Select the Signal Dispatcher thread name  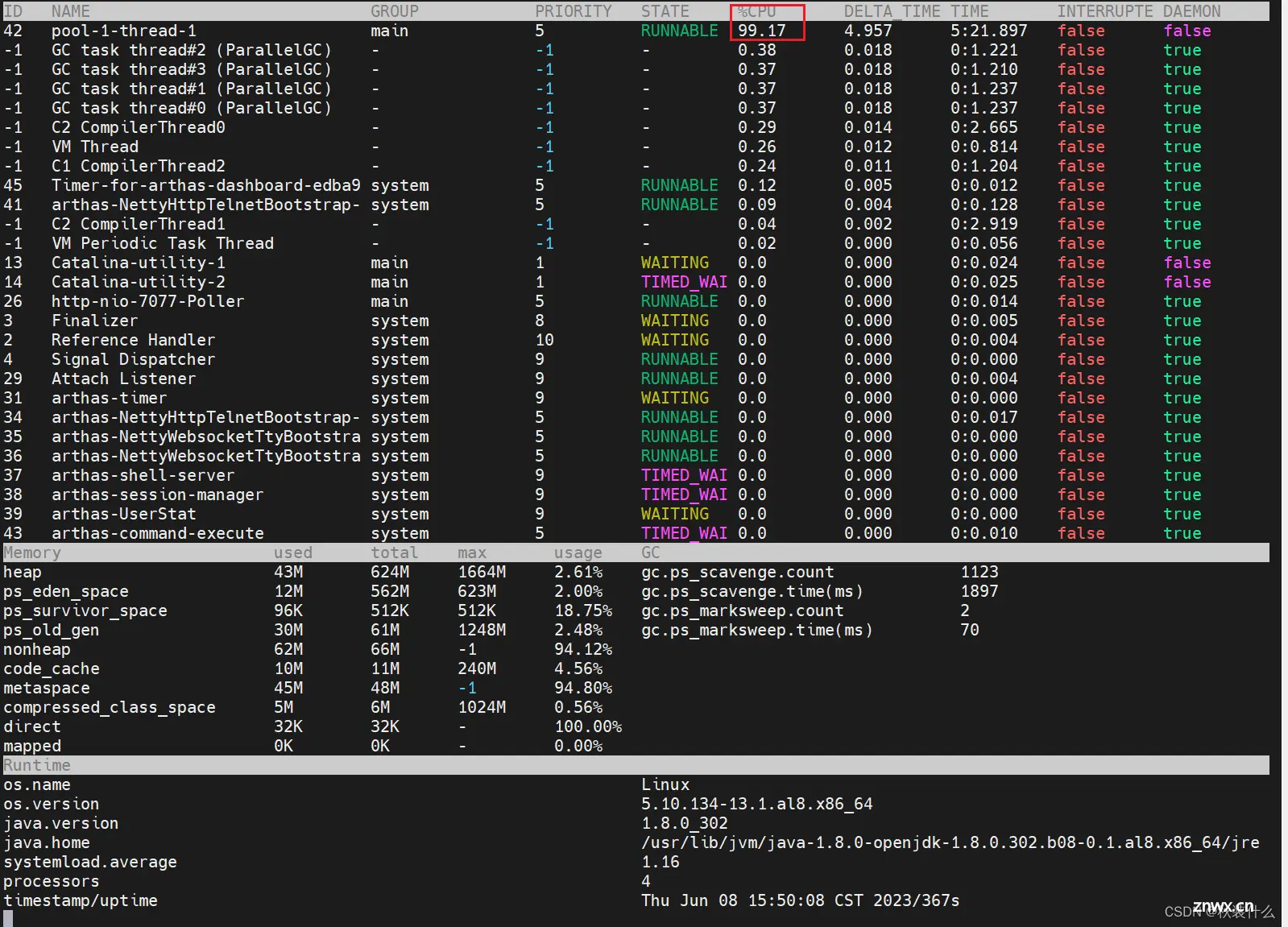click(134, 359)
